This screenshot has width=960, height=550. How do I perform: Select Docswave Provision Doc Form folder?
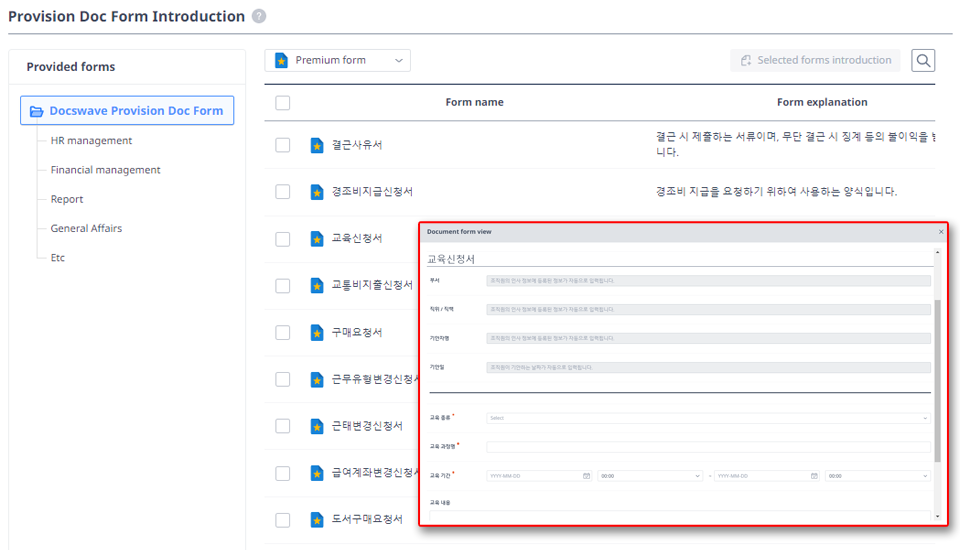[127, 111]
